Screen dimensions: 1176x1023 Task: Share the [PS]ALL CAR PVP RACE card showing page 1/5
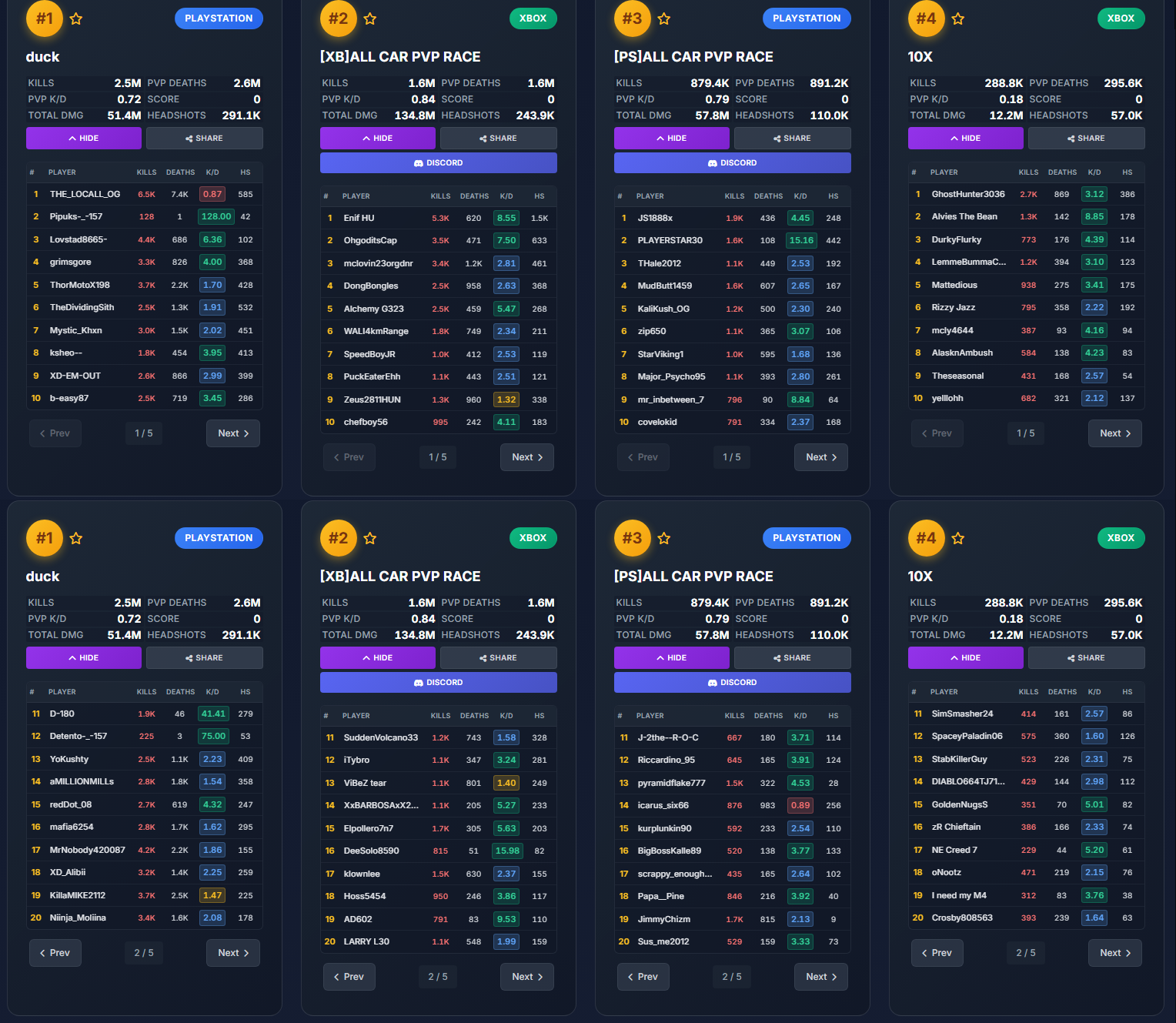pyautogui.click(x=793, y=139)
